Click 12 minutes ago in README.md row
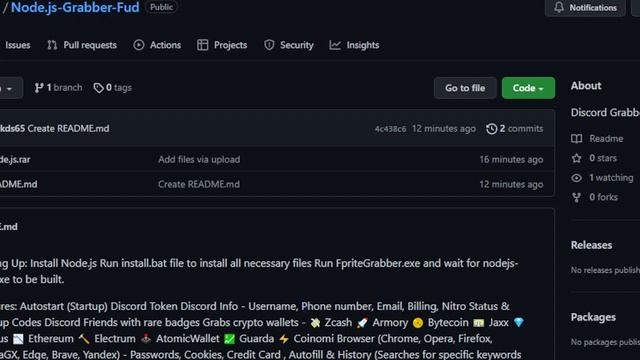The image size is (640, 360). pos(511,184)
